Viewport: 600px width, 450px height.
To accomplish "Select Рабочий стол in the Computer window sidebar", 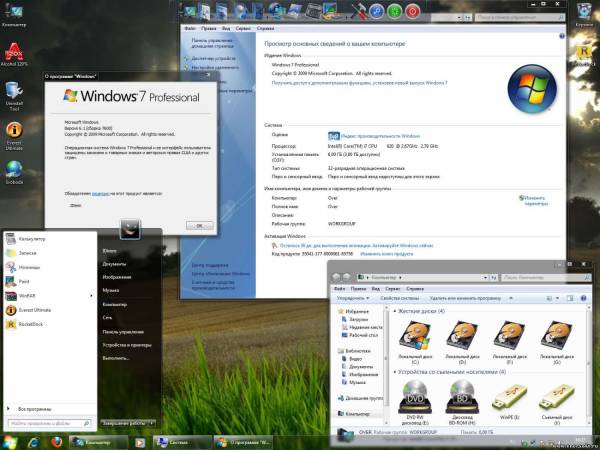I will [364, 335].
